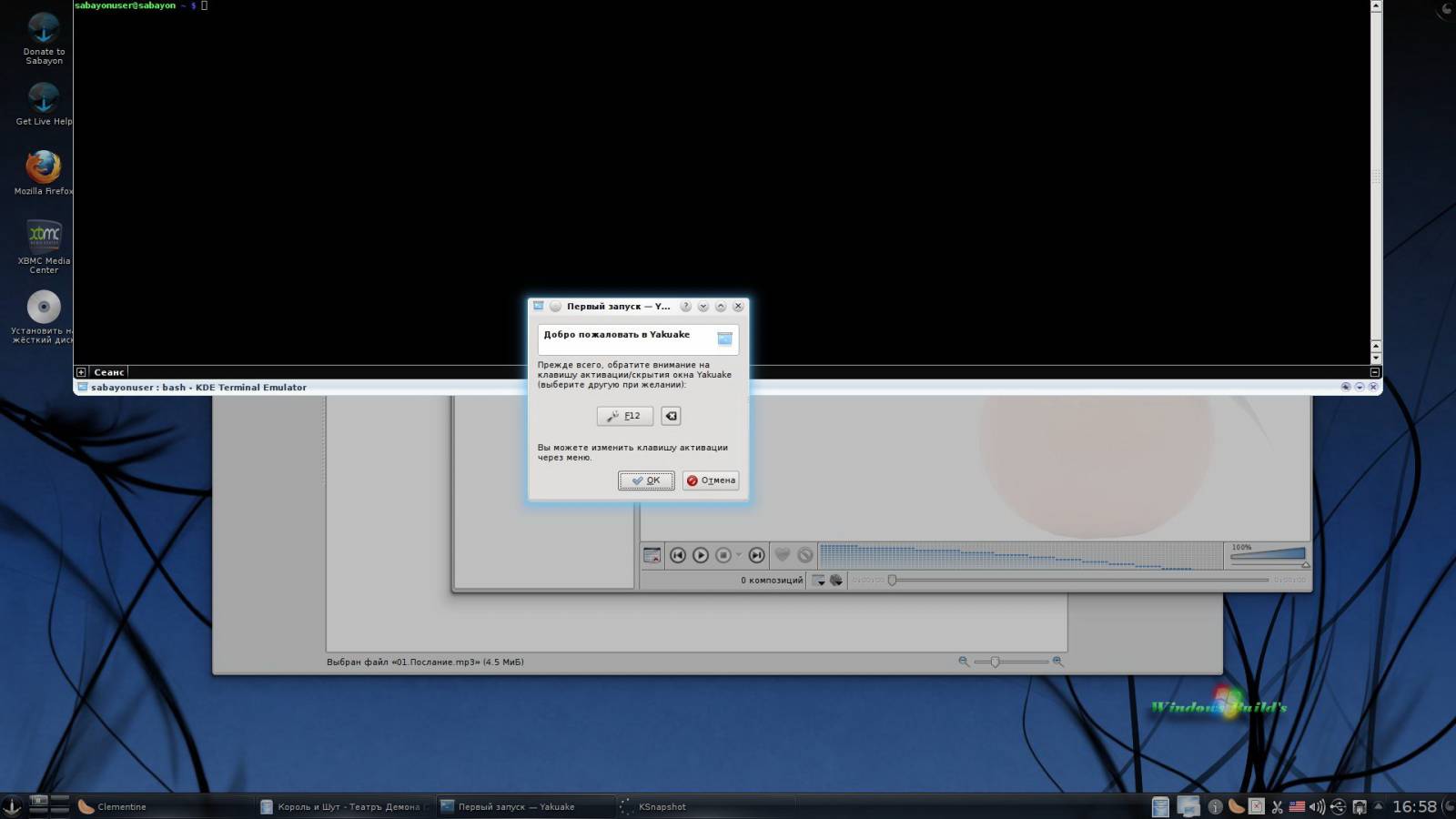This screenshot has width=1456, height=819.
Task: Click the 16:58 clock in the panel
Action: (x=1415, y=806)
